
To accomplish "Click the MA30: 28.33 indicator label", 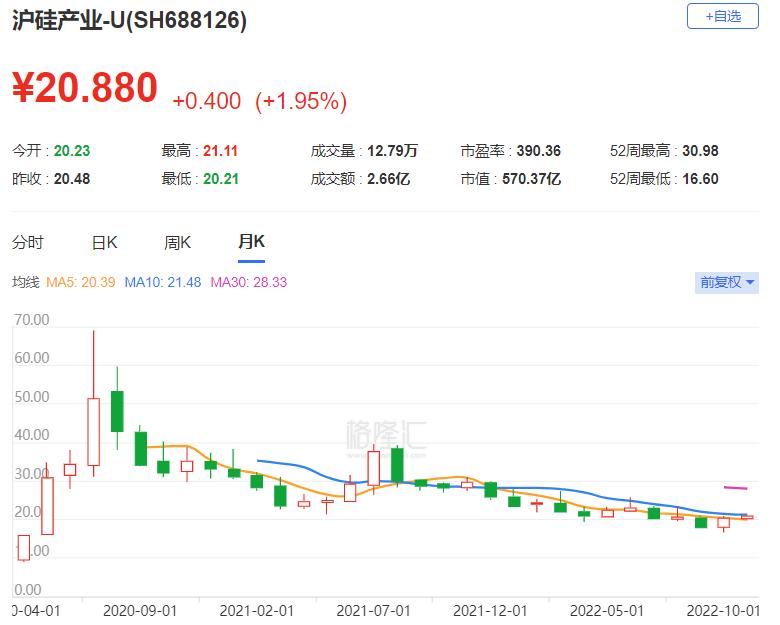I will pyautogui.click(x=249, y=283).
